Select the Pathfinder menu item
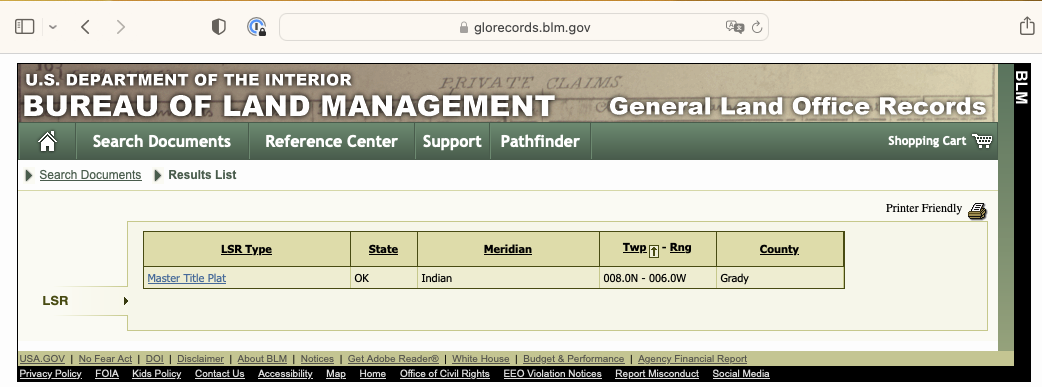The image size is (1042, 387). (540, 141)
